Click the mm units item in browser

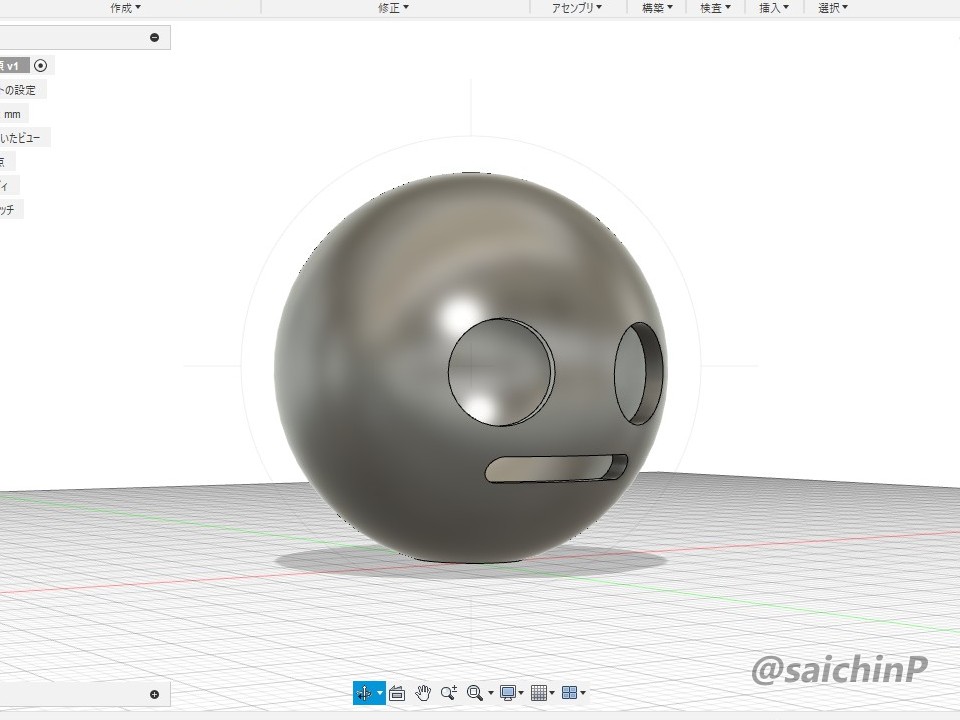(x=12, y=114)
